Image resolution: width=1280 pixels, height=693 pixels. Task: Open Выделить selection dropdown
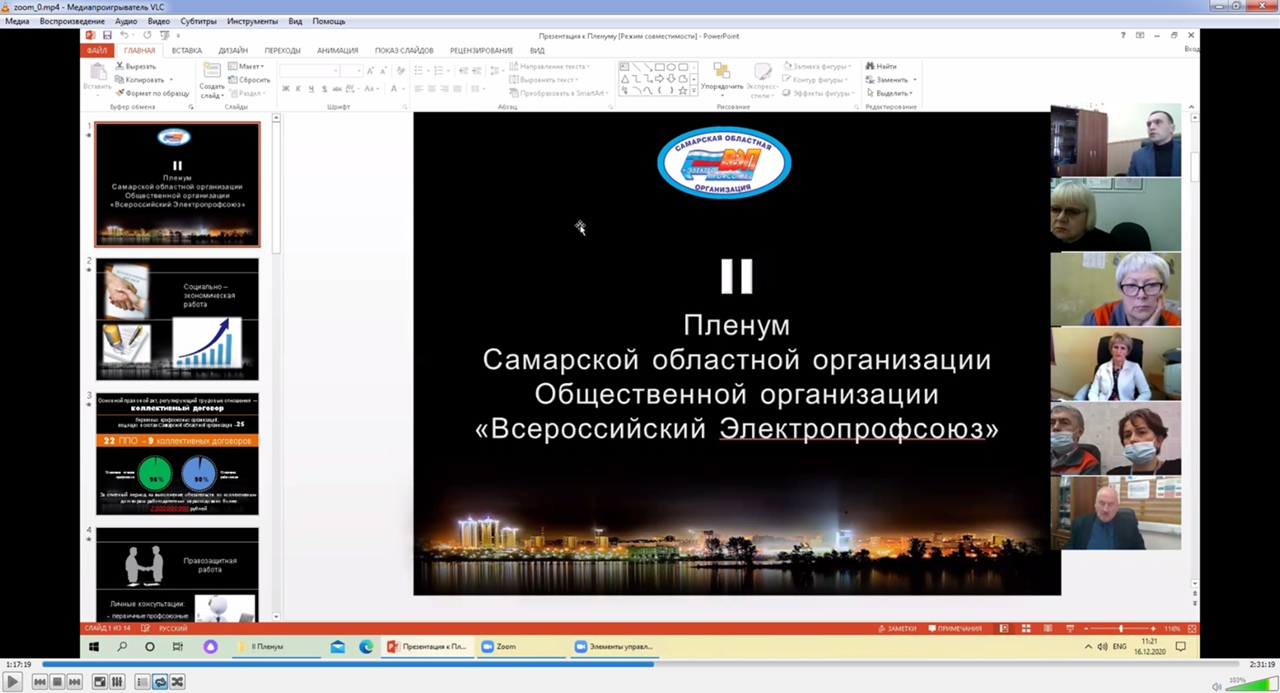(888, 93)
